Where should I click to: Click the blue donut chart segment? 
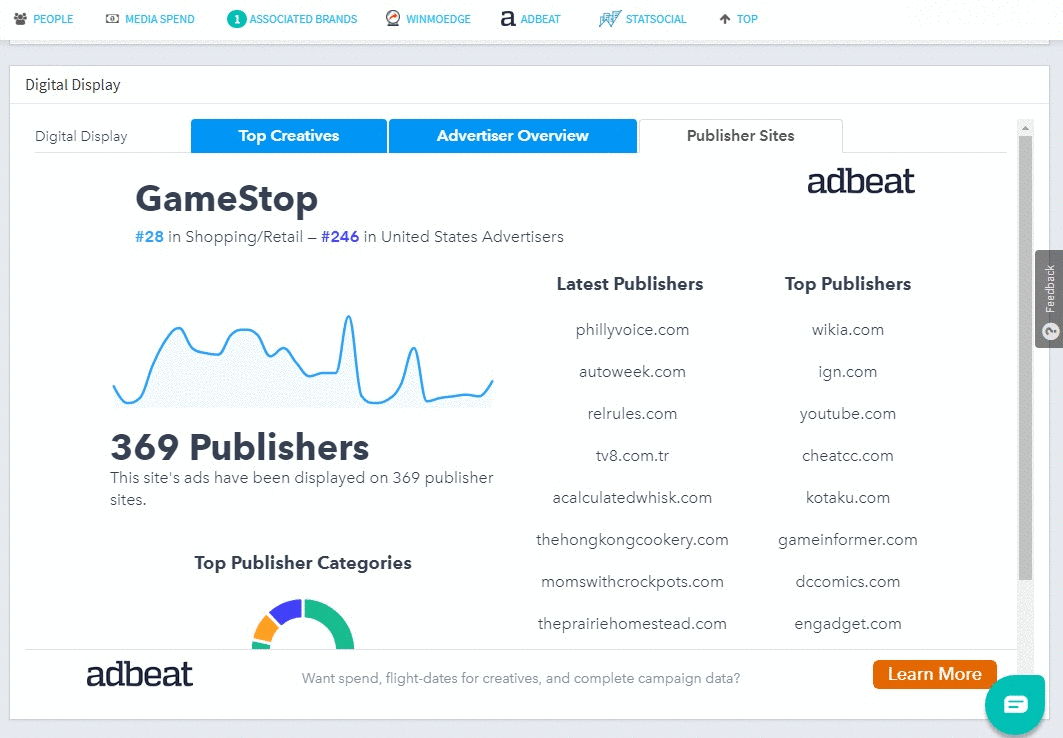(x=287, y=610)
